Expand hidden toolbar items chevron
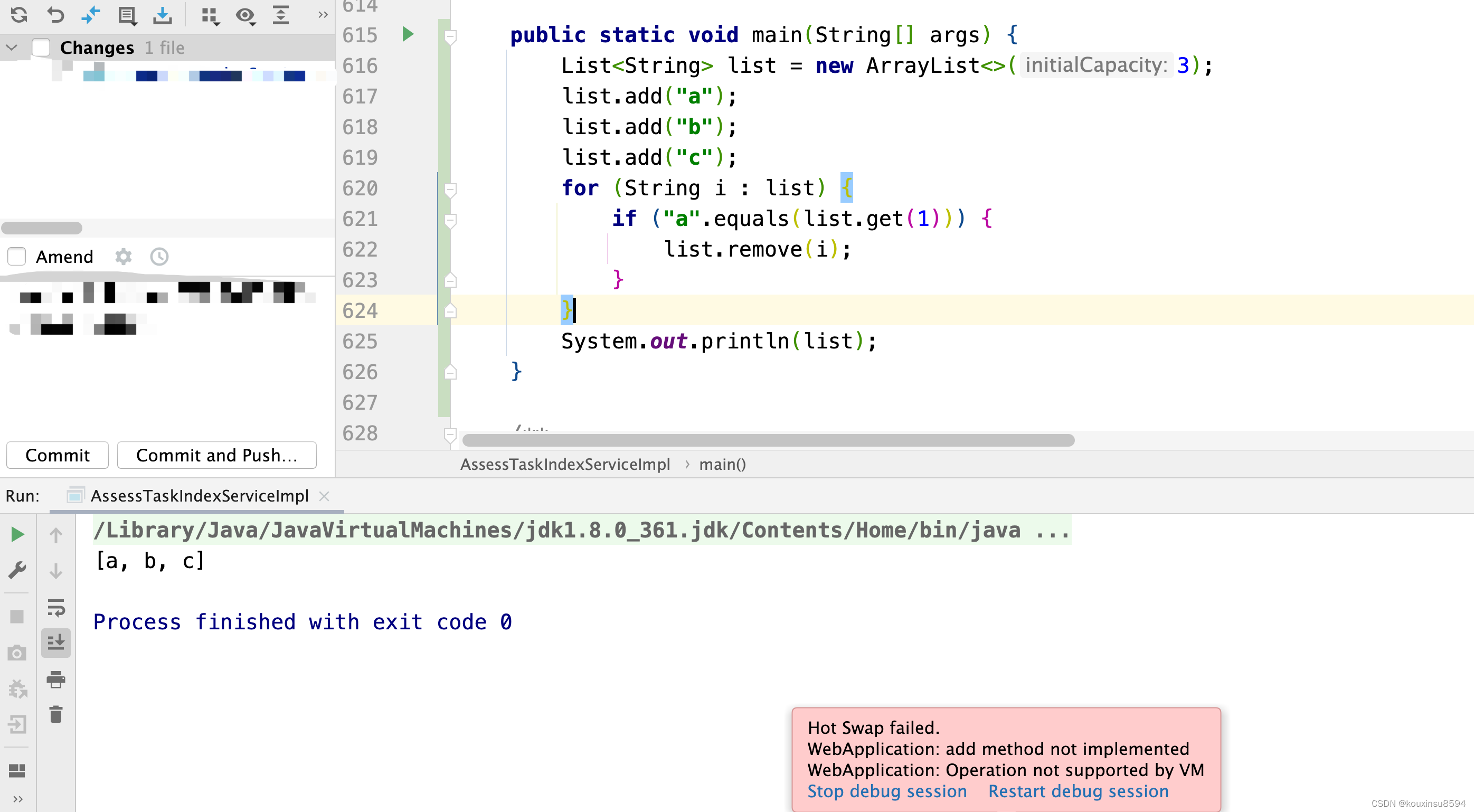The image size is (1474, 812). [x=323, y=15]
